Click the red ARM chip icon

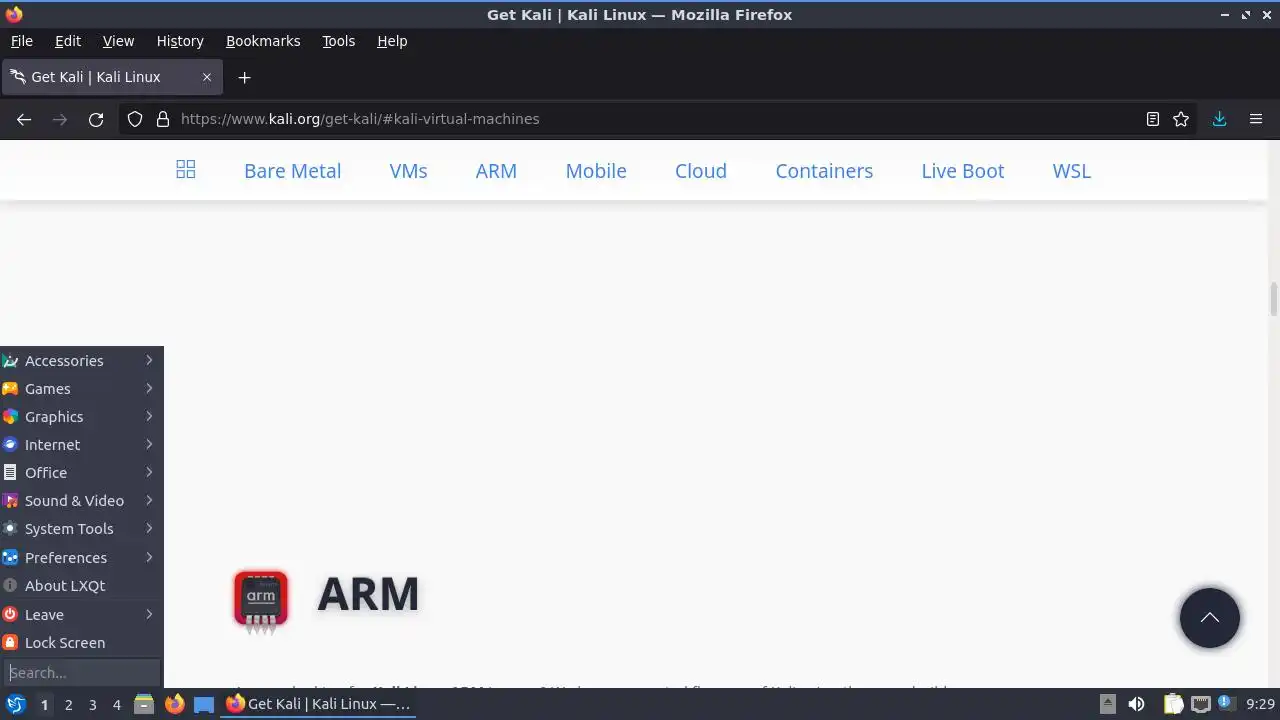pyautogui.click(x=261, y=601)
